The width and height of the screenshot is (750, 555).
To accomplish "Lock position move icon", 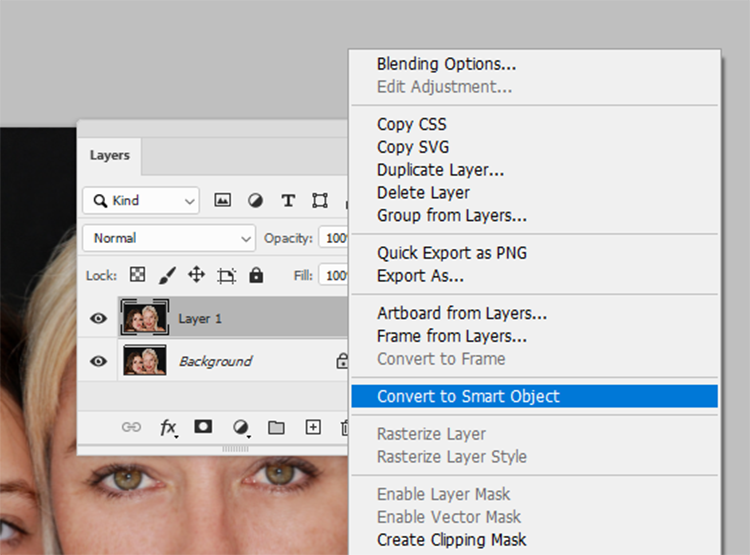I will pyautogui.click(x=196, y=275).
